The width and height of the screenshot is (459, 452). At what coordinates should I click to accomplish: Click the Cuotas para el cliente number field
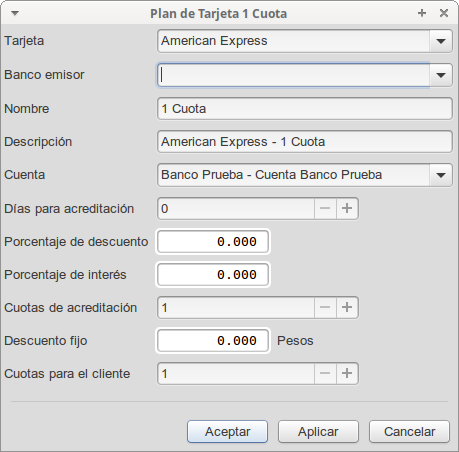coord(236,373)
